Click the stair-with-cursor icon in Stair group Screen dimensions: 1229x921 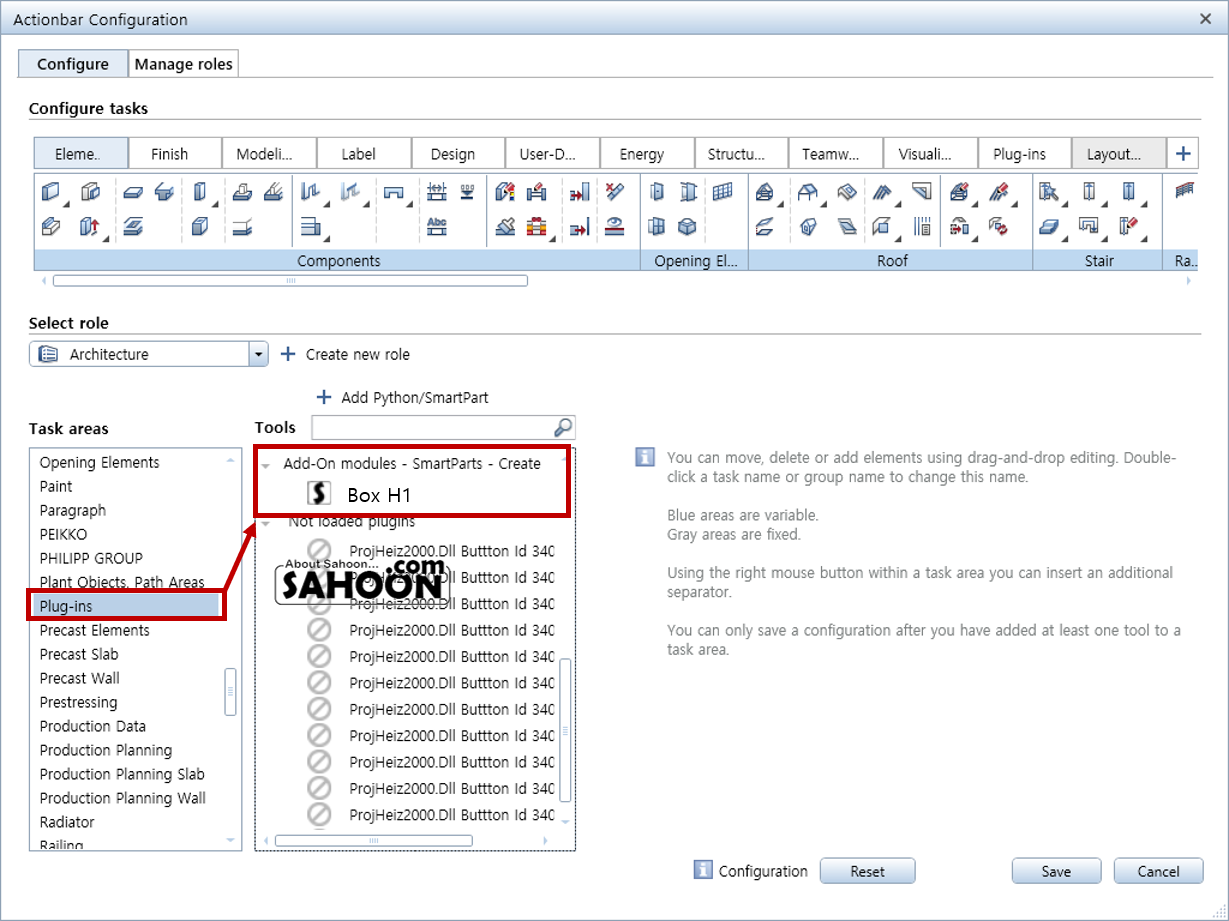click(x=1047, y=191)
